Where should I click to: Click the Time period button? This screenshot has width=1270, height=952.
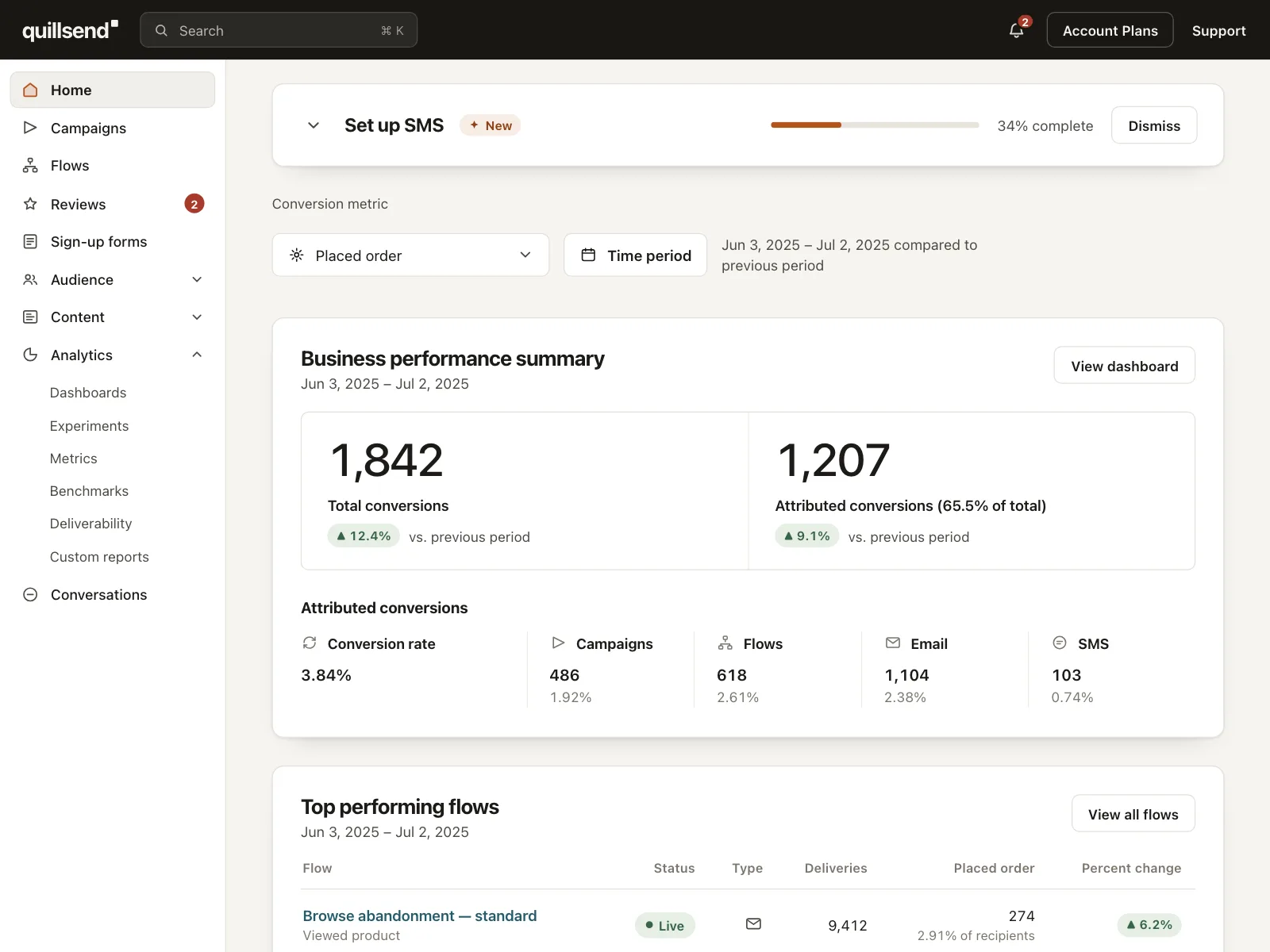click(x=635, y=255)
